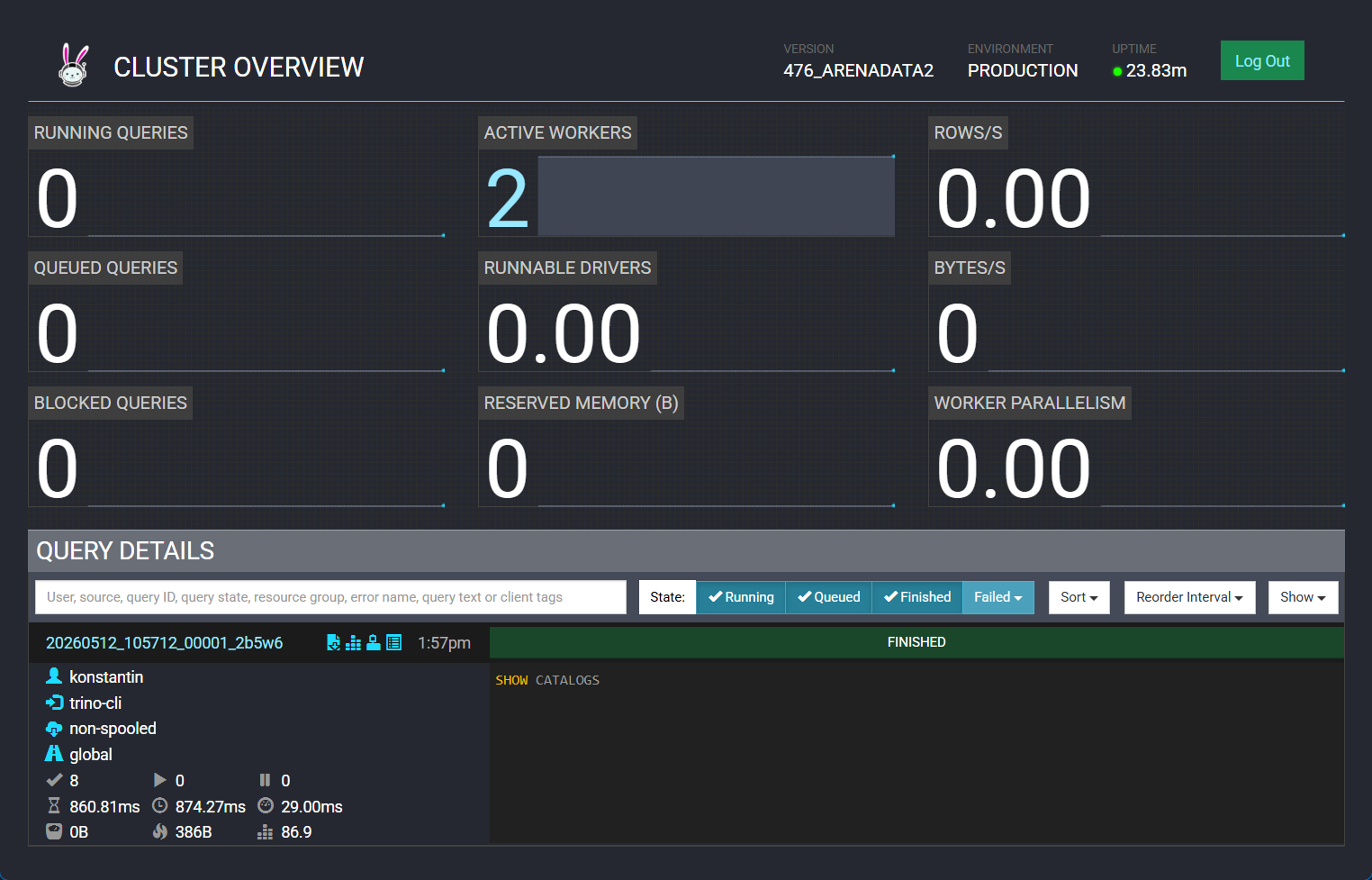The height and width of the screenshot is (880, 1372).
Task: Click the user icon next to konstantin
Action: 54,676
